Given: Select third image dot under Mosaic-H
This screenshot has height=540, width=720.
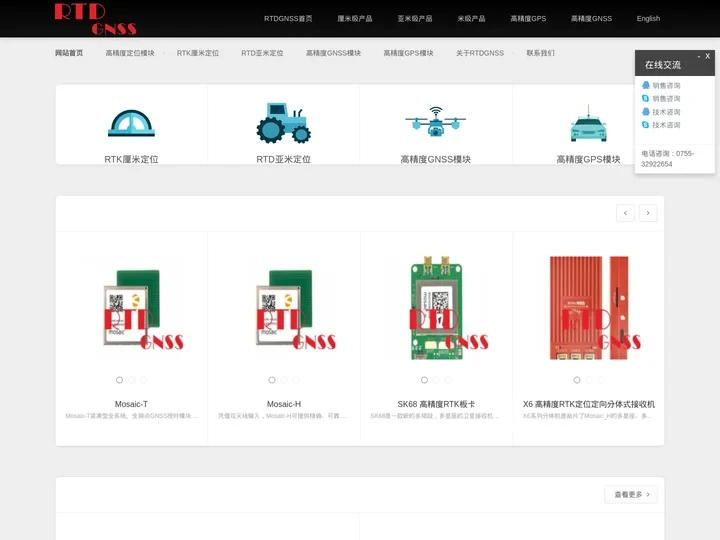Looking at the screenshot, I should coord(296,380).
